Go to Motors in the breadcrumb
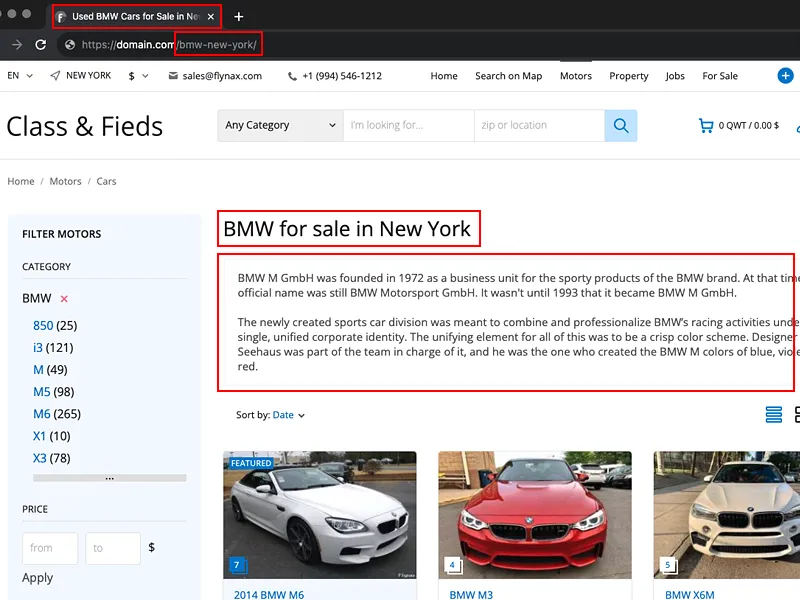The width and height of the screenshot is (800, 600). click(65, 182)
